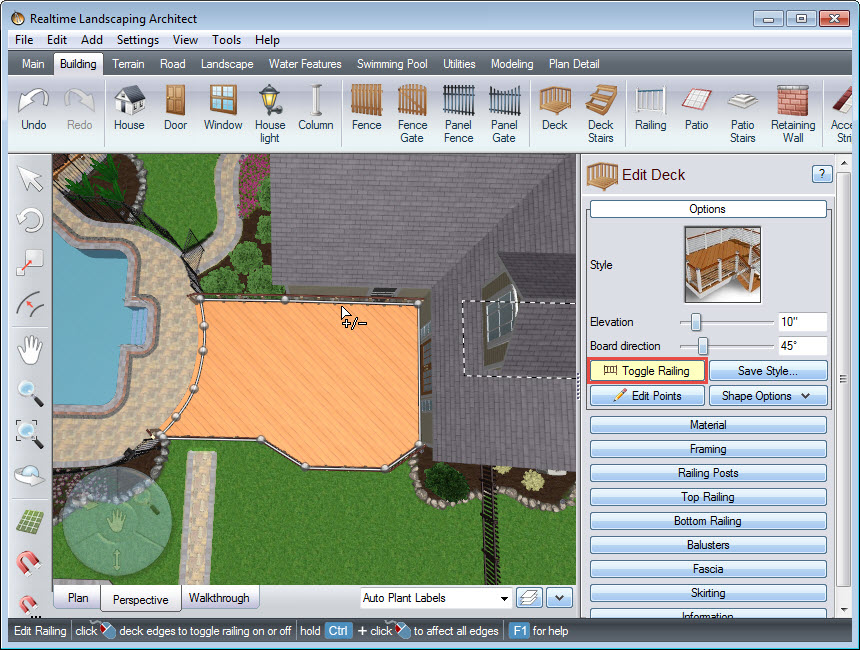Switch to the Terrain tab
This screenshot has height=650, width=860.
pos(128,64)
